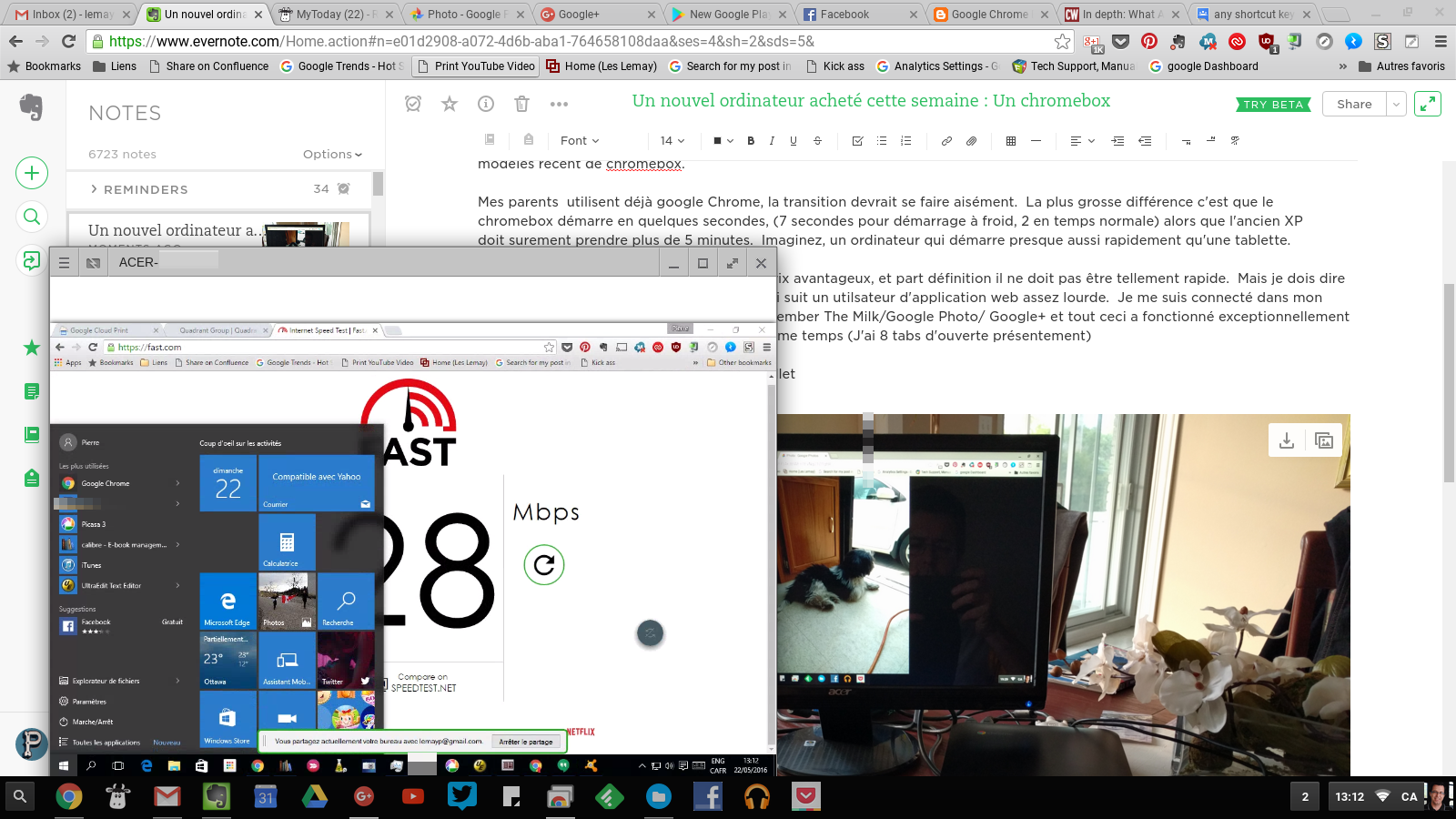This screenshot has width=1456, height=819.
Task: Delete the note using the trash icon
Action: (521, 104)
